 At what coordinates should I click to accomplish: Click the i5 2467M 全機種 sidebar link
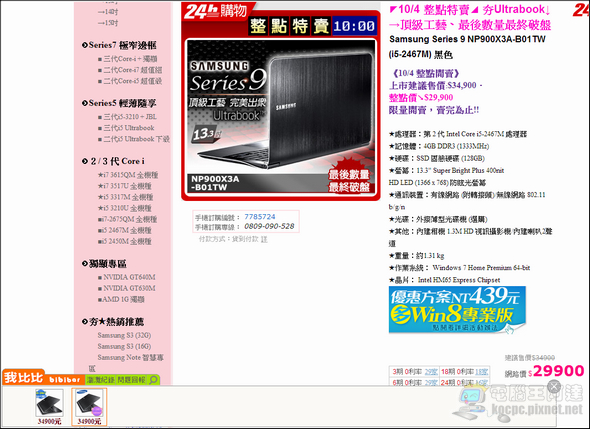tap(125, 230)
